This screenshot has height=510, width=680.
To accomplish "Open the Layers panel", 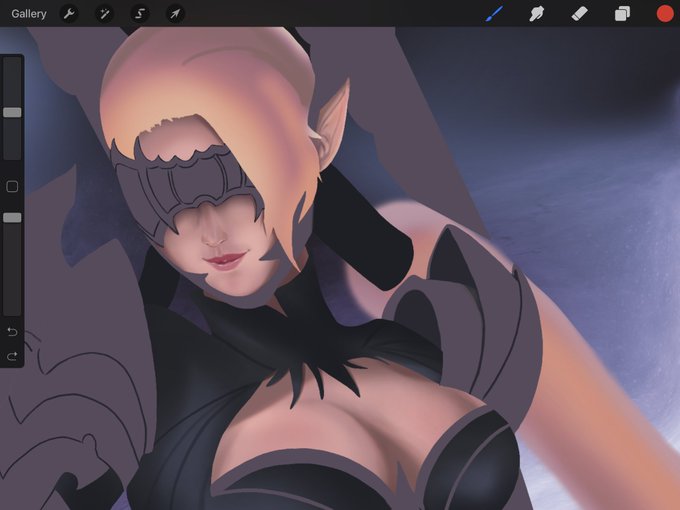I will (x=622, y=14).
